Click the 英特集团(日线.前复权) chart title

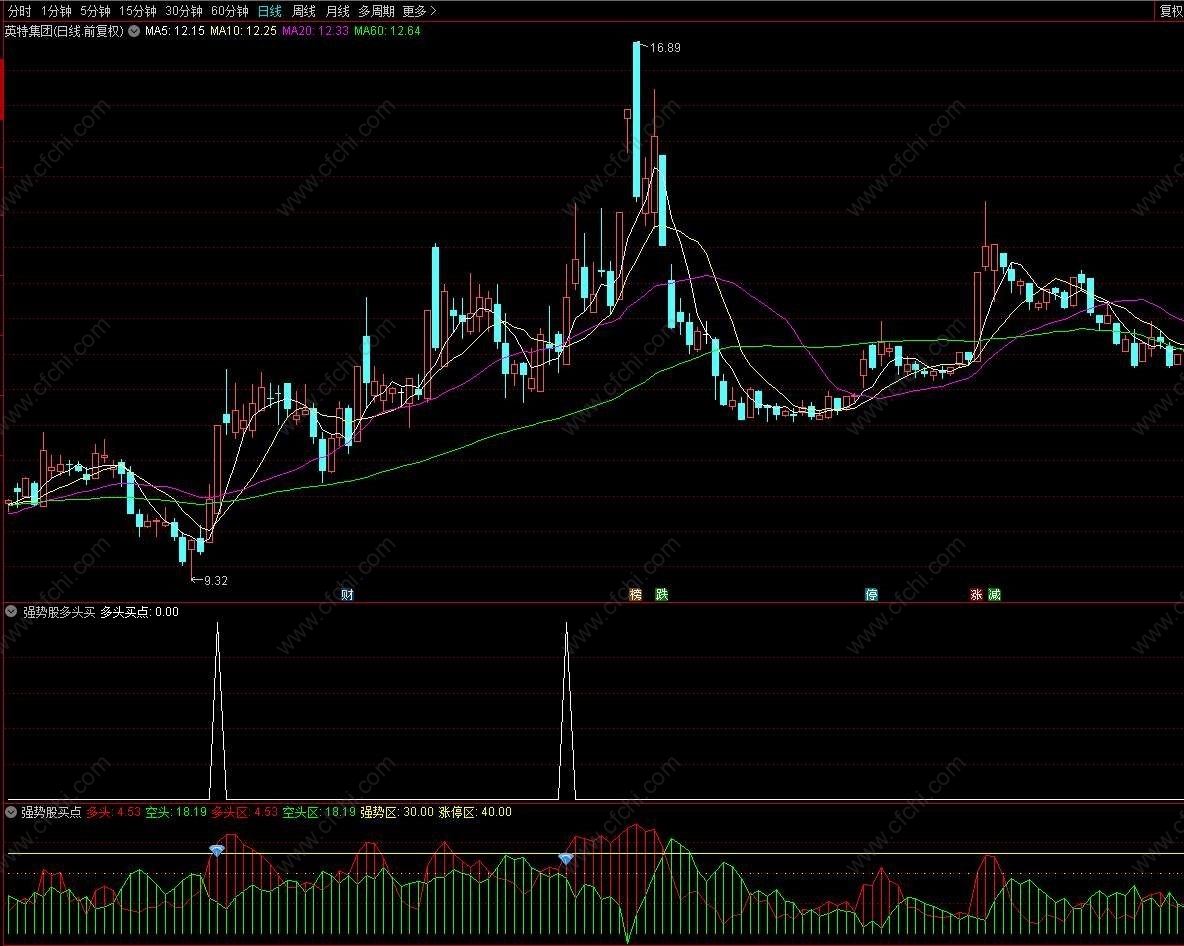pyautogui.click(x=63, y=31)
